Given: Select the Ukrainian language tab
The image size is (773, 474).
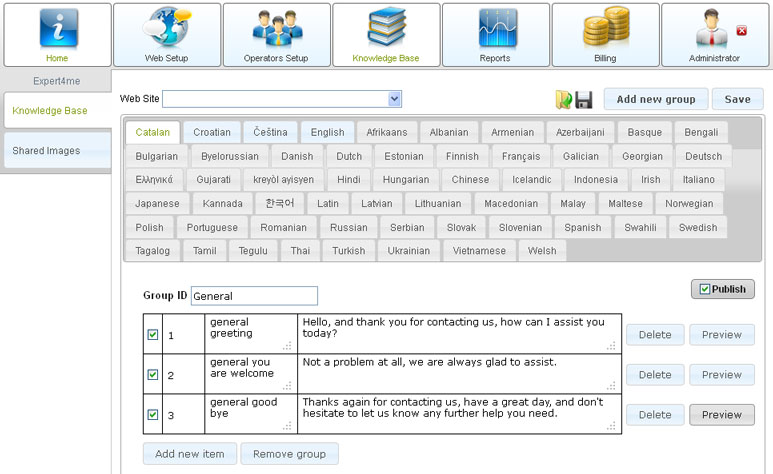Looking at the screenshot, I should pos(409,251).
